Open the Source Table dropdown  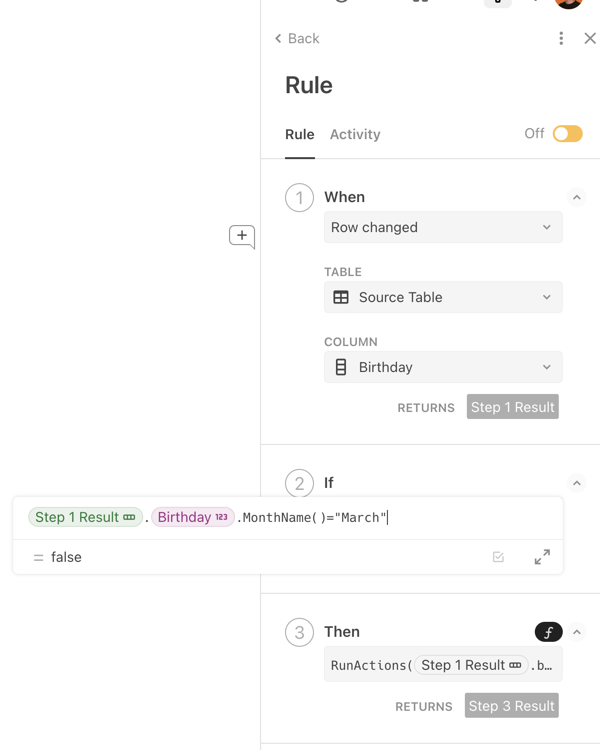click(x=443, y=297)
